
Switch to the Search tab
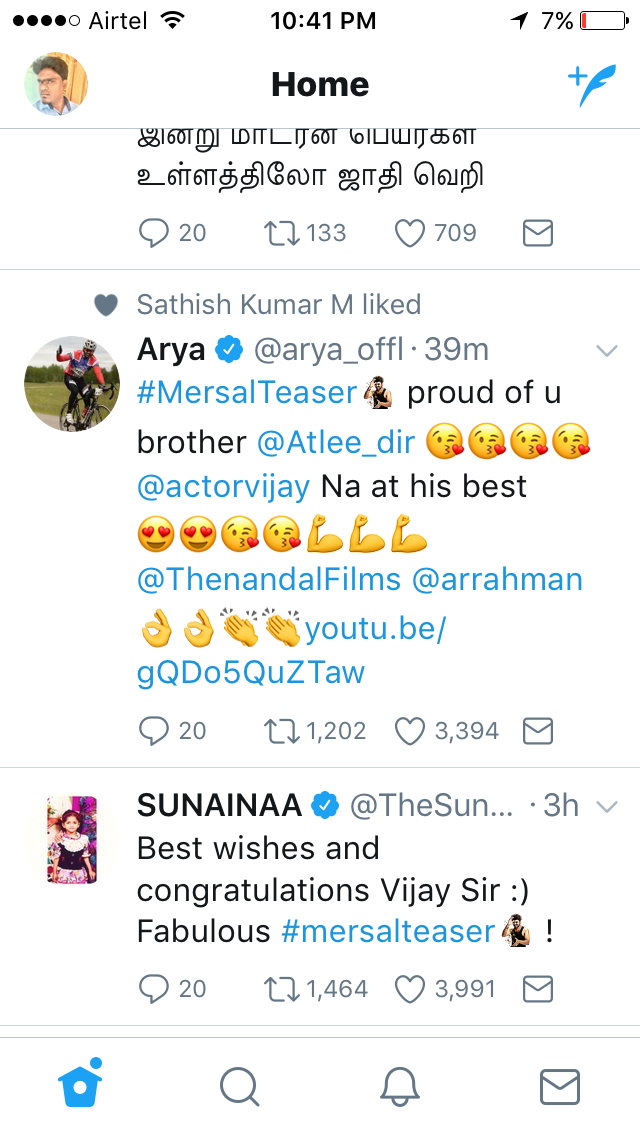239,1086
